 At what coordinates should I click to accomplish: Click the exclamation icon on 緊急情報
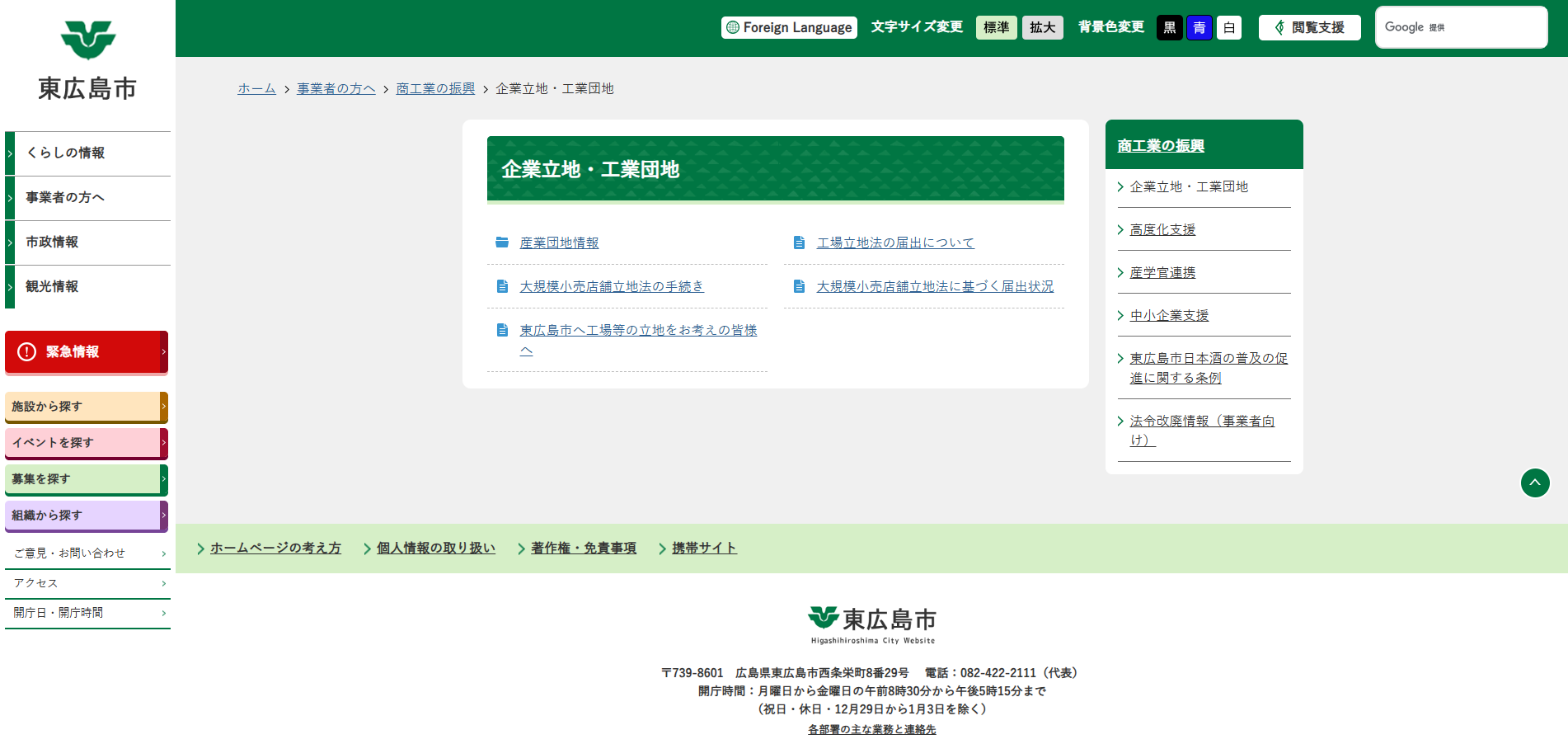pos(26,351)
